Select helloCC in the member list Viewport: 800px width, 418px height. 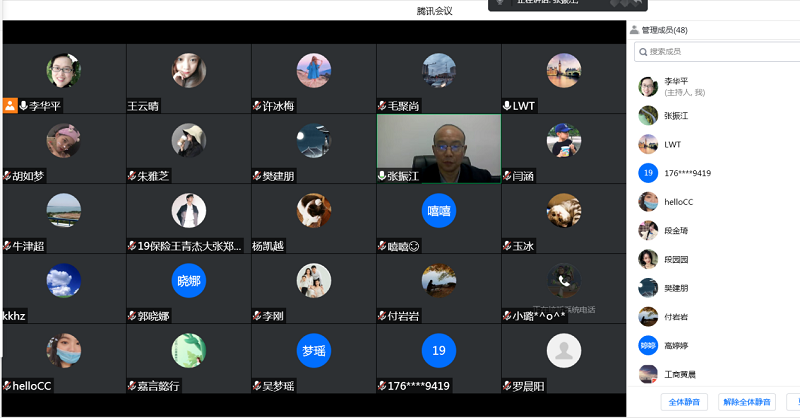click(680, 201)
